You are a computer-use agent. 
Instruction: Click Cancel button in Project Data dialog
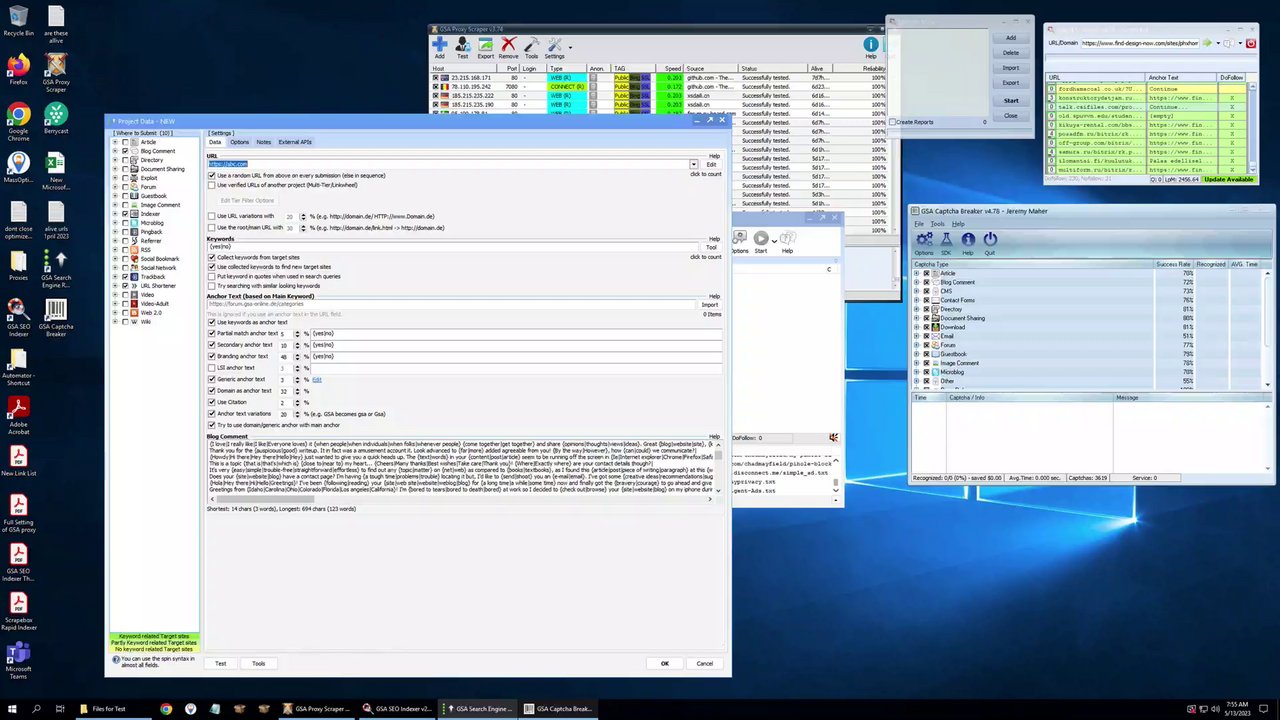point(704,664)
